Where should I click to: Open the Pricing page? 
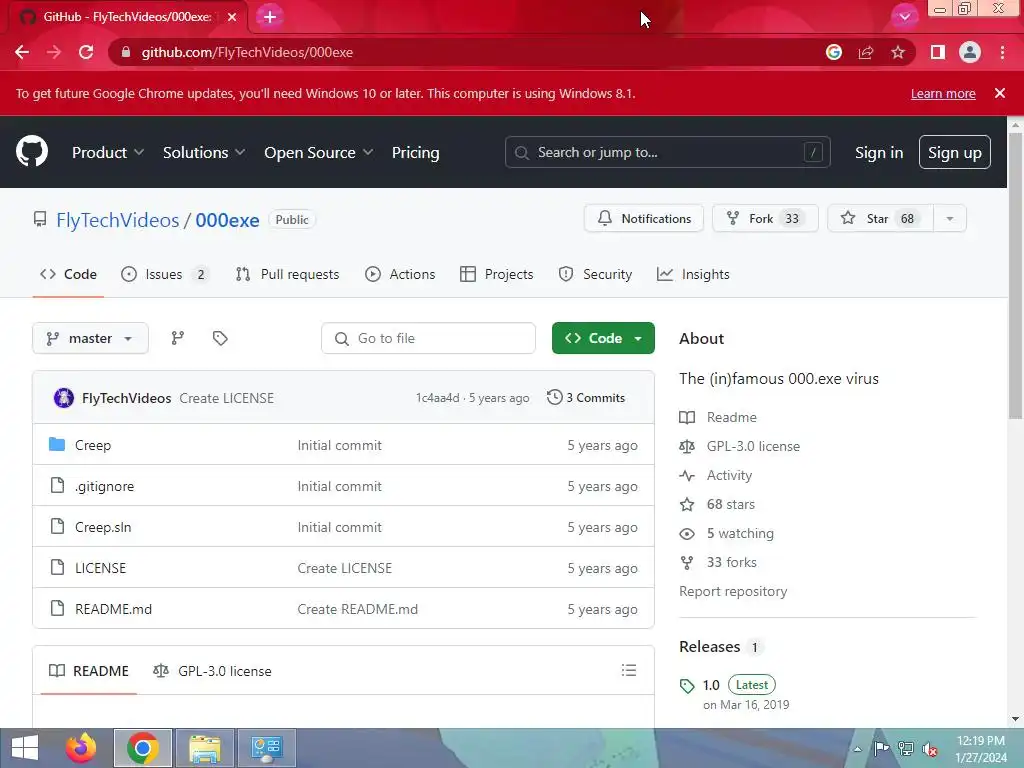point(415,152)
